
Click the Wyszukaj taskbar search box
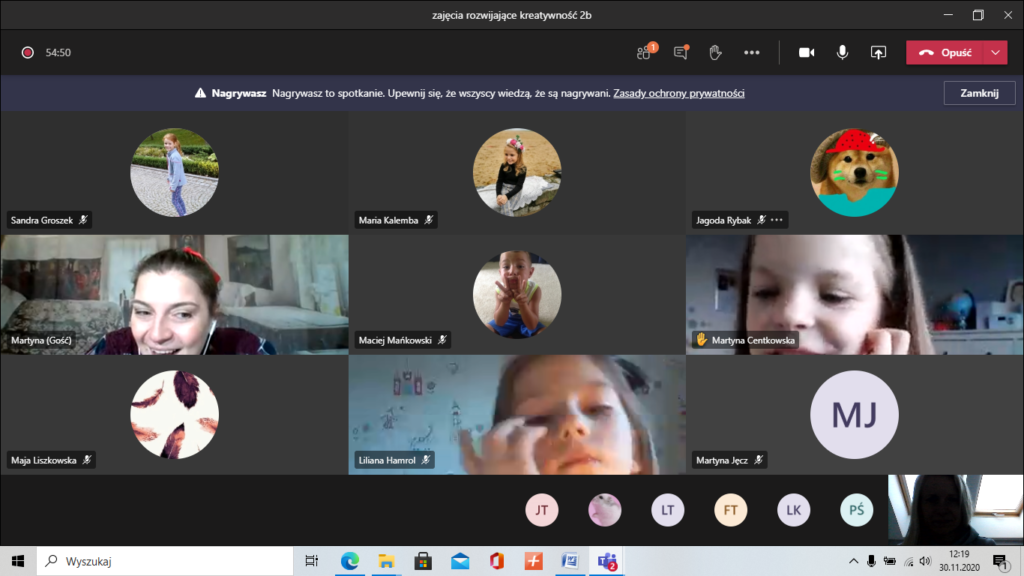[165, 561]
